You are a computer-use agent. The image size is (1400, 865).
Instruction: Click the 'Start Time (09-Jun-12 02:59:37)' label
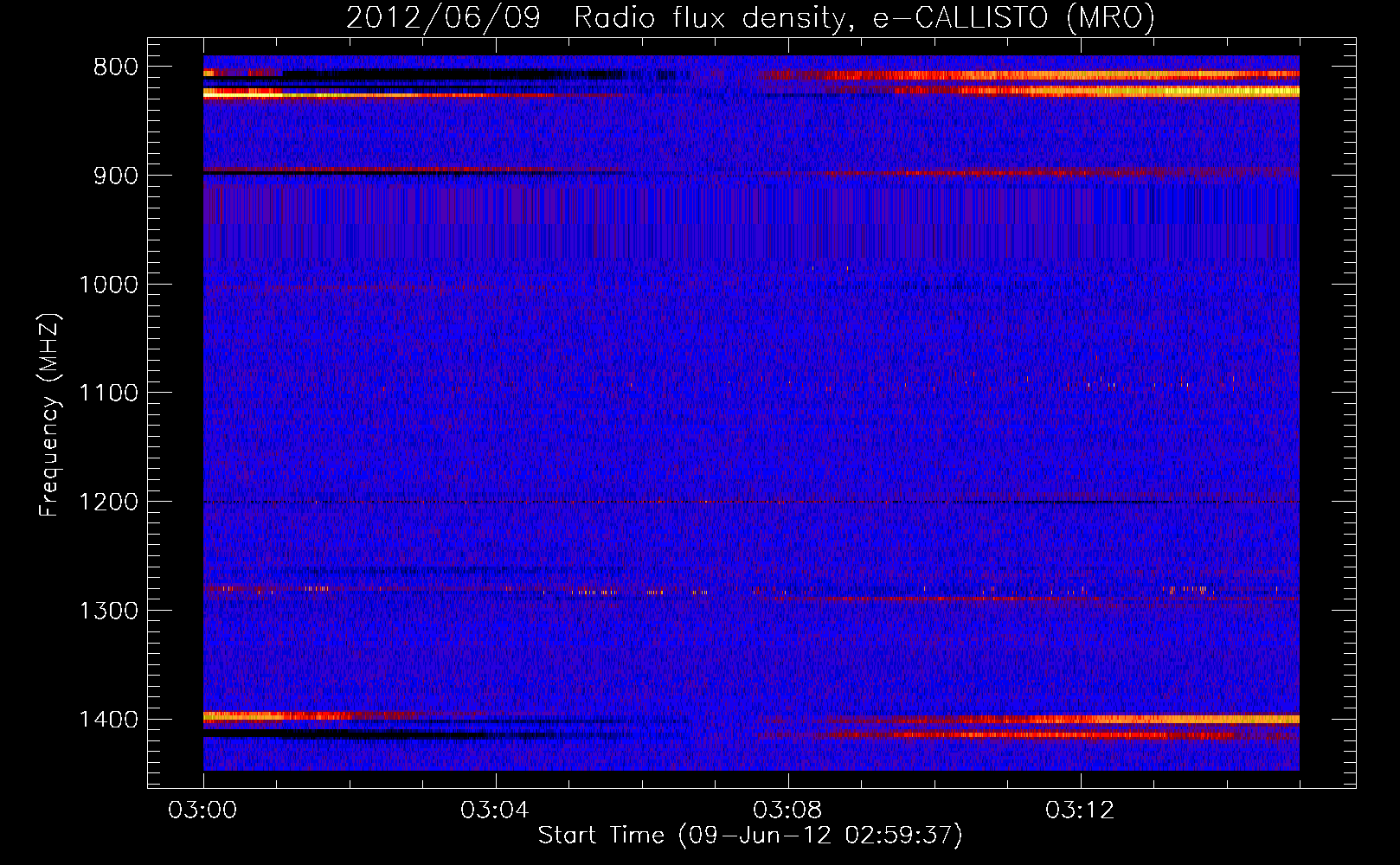[x=750, y=836]
